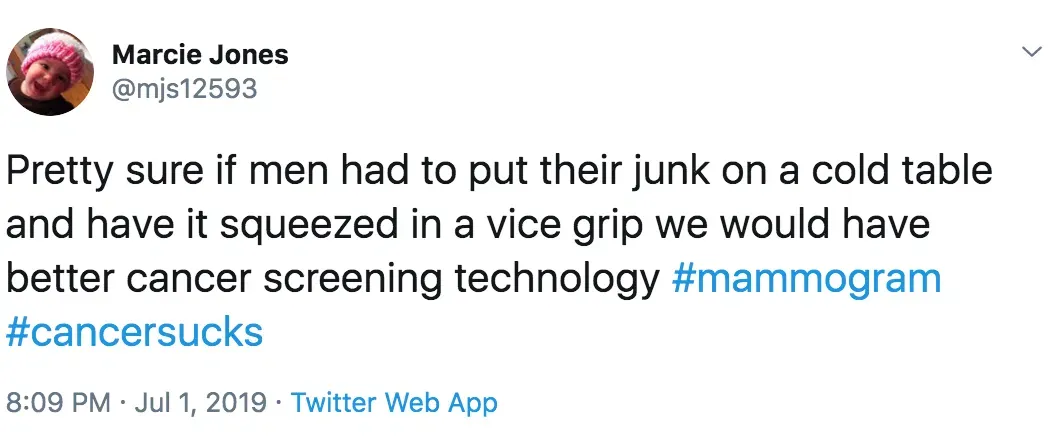Click the words 'we would have'

[x=792, y=225]
